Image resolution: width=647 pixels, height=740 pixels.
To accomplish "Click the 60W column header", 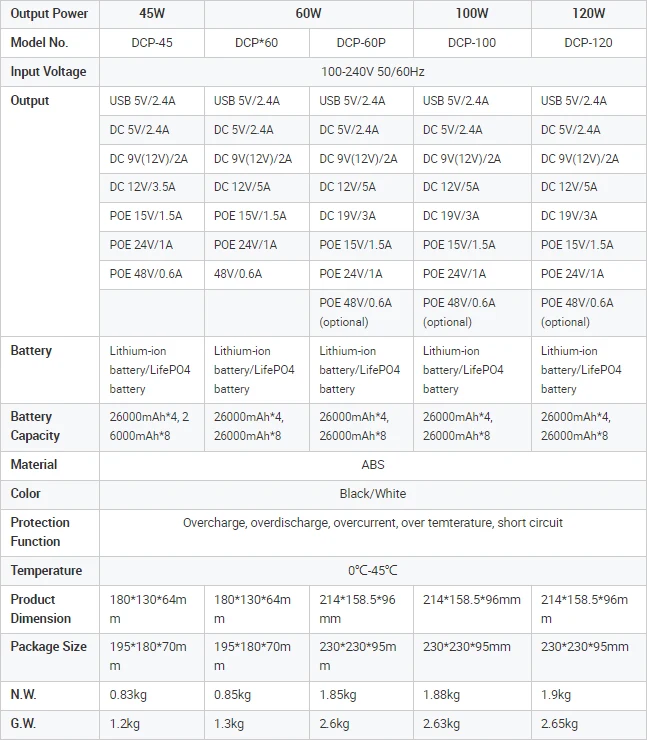I will click(308, 14).
